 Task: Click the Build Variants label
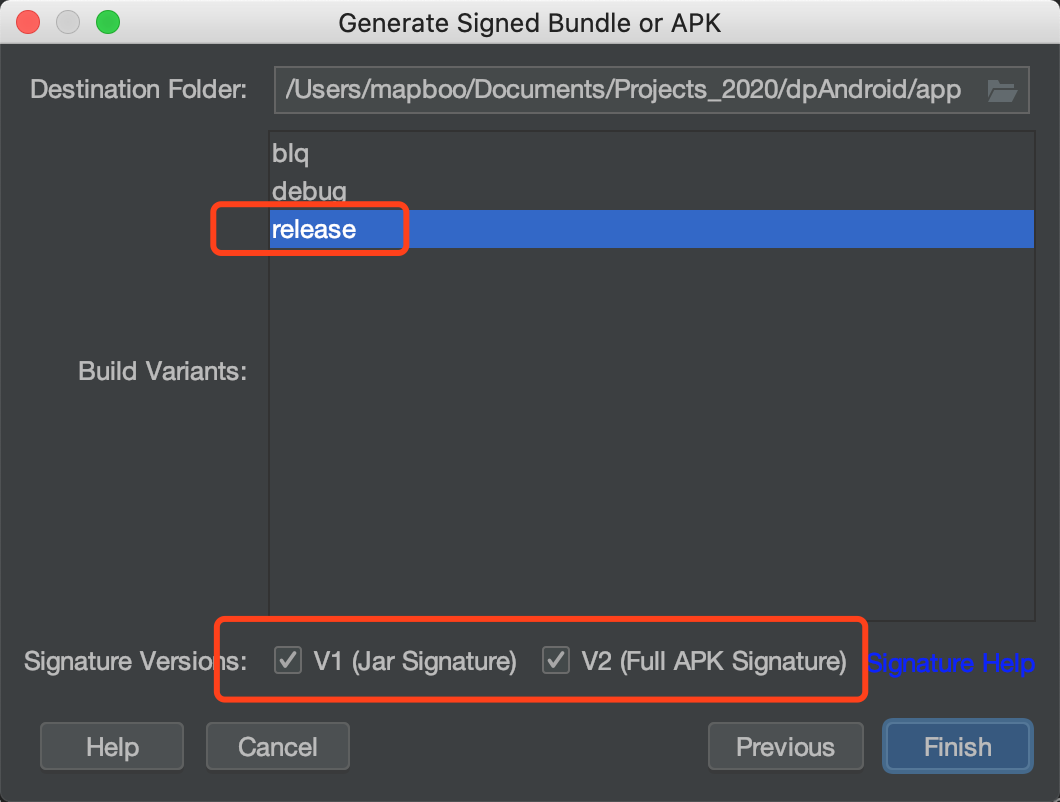162,371
